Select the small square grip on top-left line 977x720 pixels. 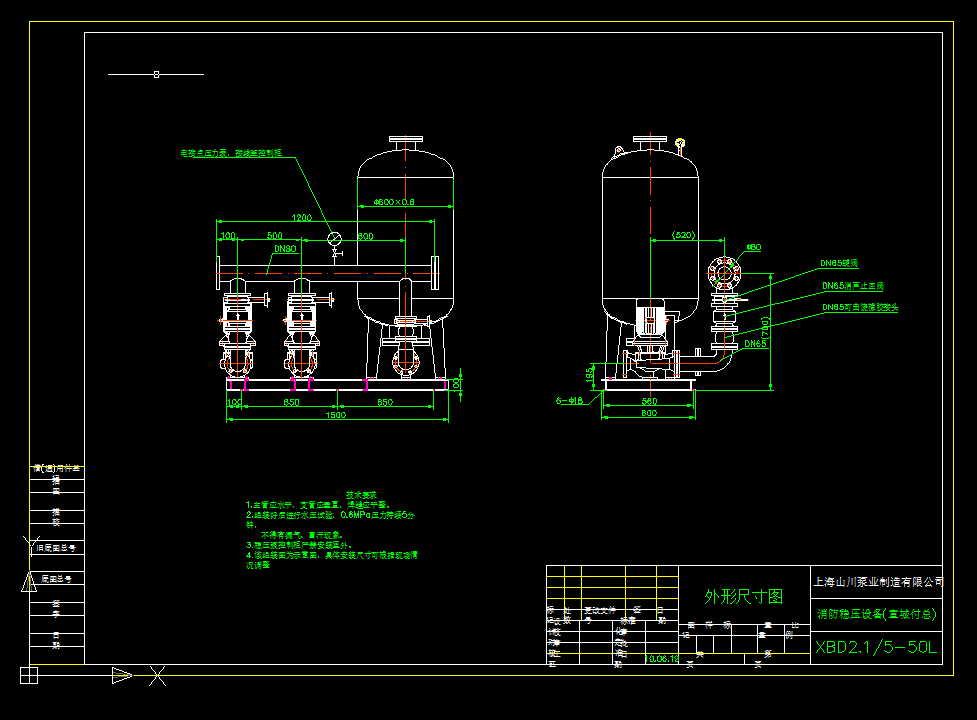[x=156, y=74]
